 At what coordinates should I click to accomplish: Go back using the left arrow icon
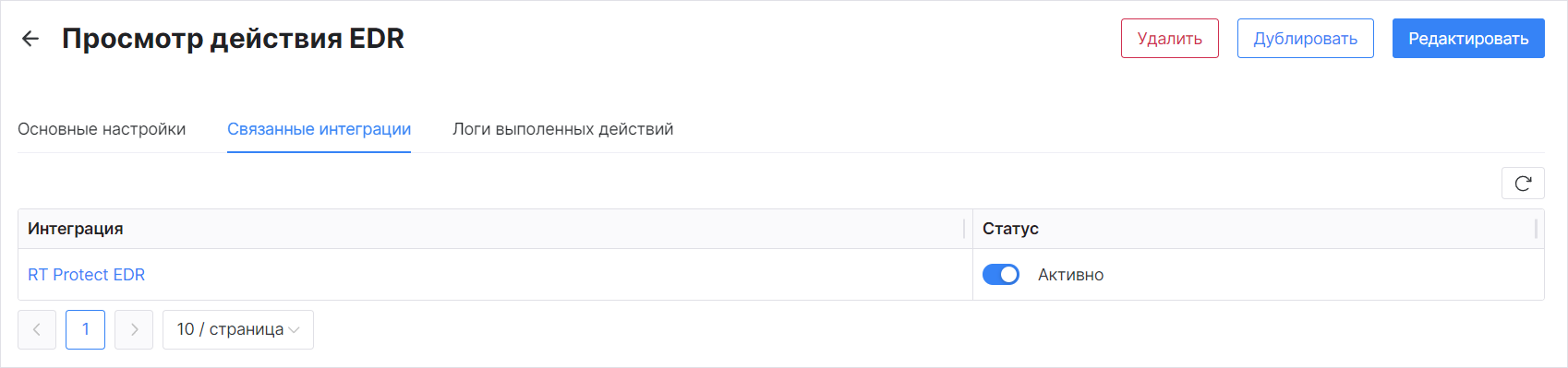[30, 39]
